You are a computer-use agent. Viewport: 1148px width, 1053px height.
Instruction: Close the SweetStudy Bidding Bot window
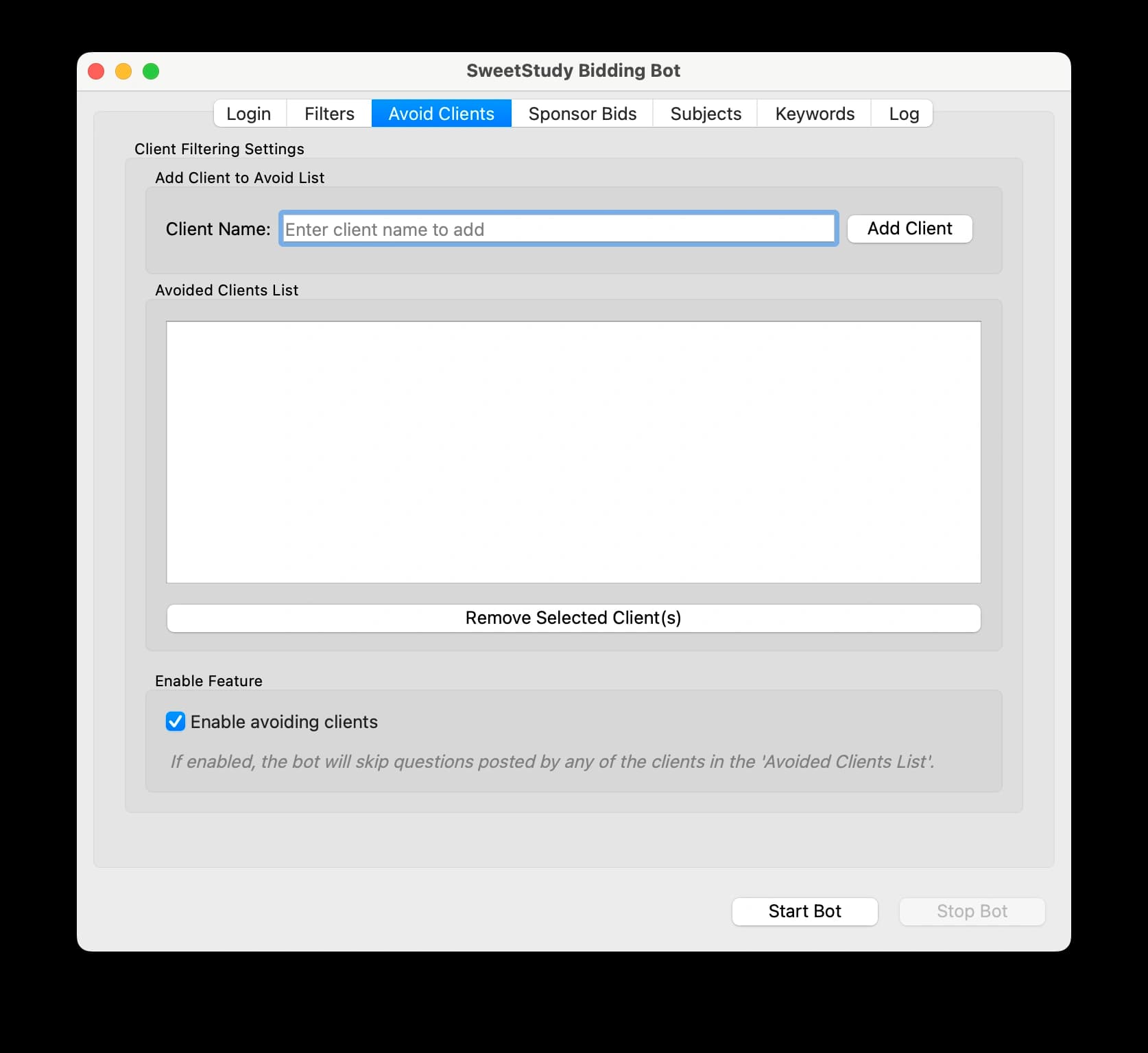(96, 71)
